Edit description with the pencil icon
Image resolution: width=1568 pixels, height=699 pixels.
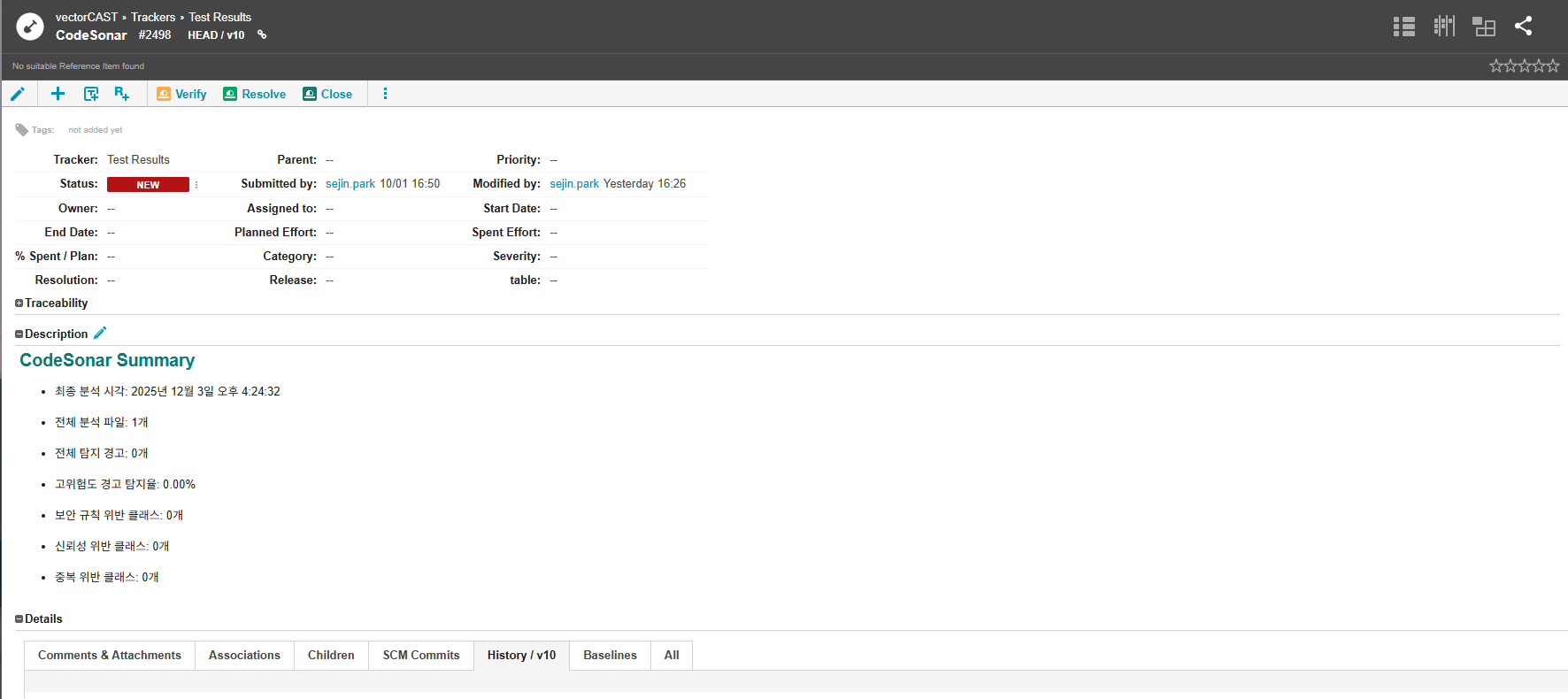point(100,334)
